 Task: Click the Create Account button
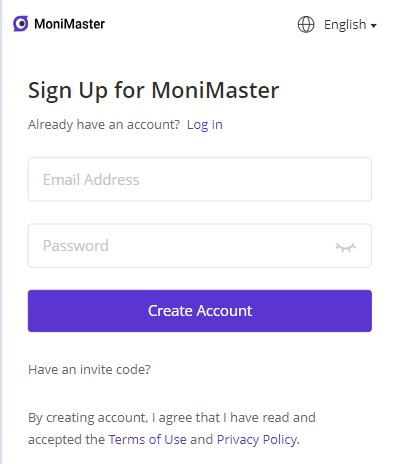pyautogui.click(x=200, y=311)
